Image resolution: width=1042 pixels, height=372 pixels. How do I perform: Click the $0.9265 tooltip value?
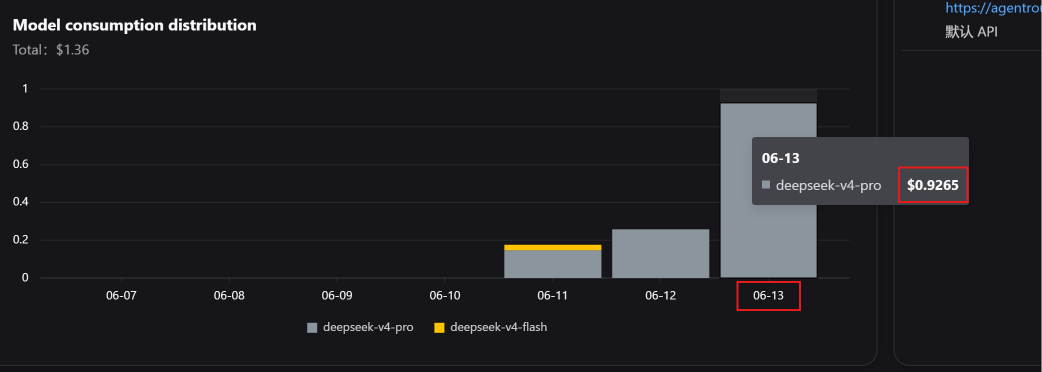(x=933, y=185)
